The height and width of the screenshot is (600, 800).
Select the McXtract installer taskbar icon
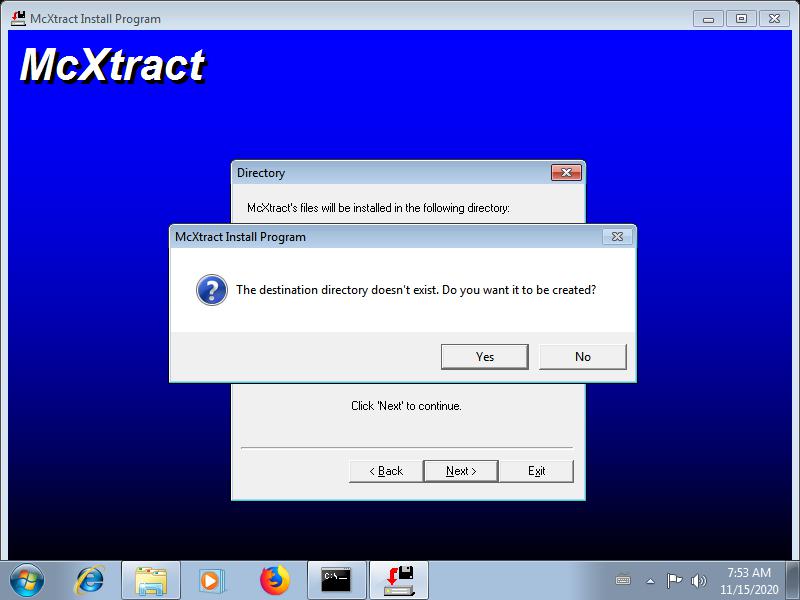point(399,581)
